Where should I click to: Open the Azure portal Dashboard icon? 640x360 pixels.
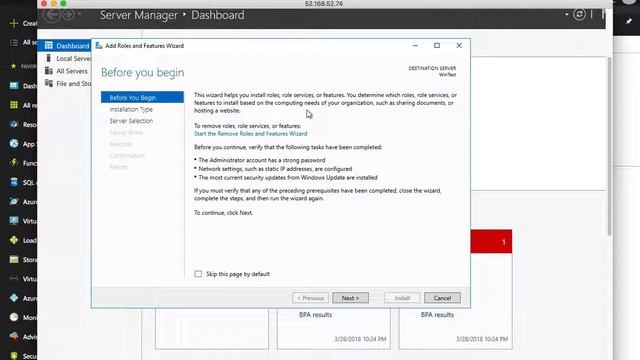tap(14, 86)
